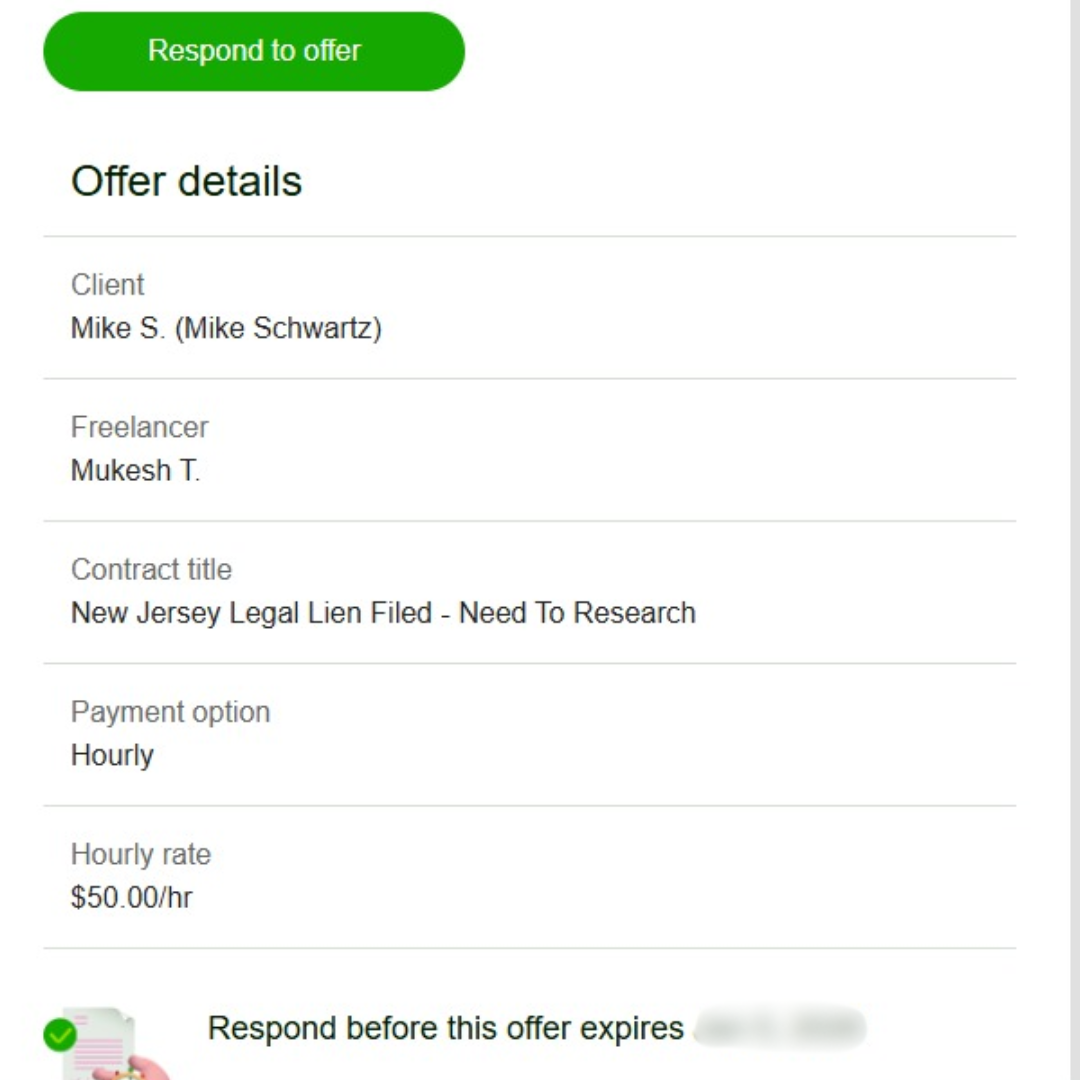The width and height of the screenshot is (1080, 1080).
Task: Click the blurred offer expiration date
Action: tap(780, 1028)
